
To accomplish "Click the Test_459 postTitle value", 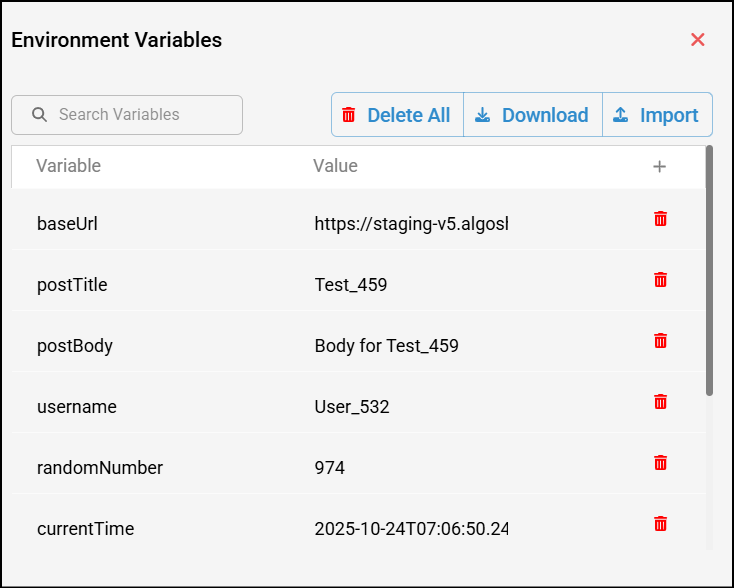I will [x=351, y=285].
